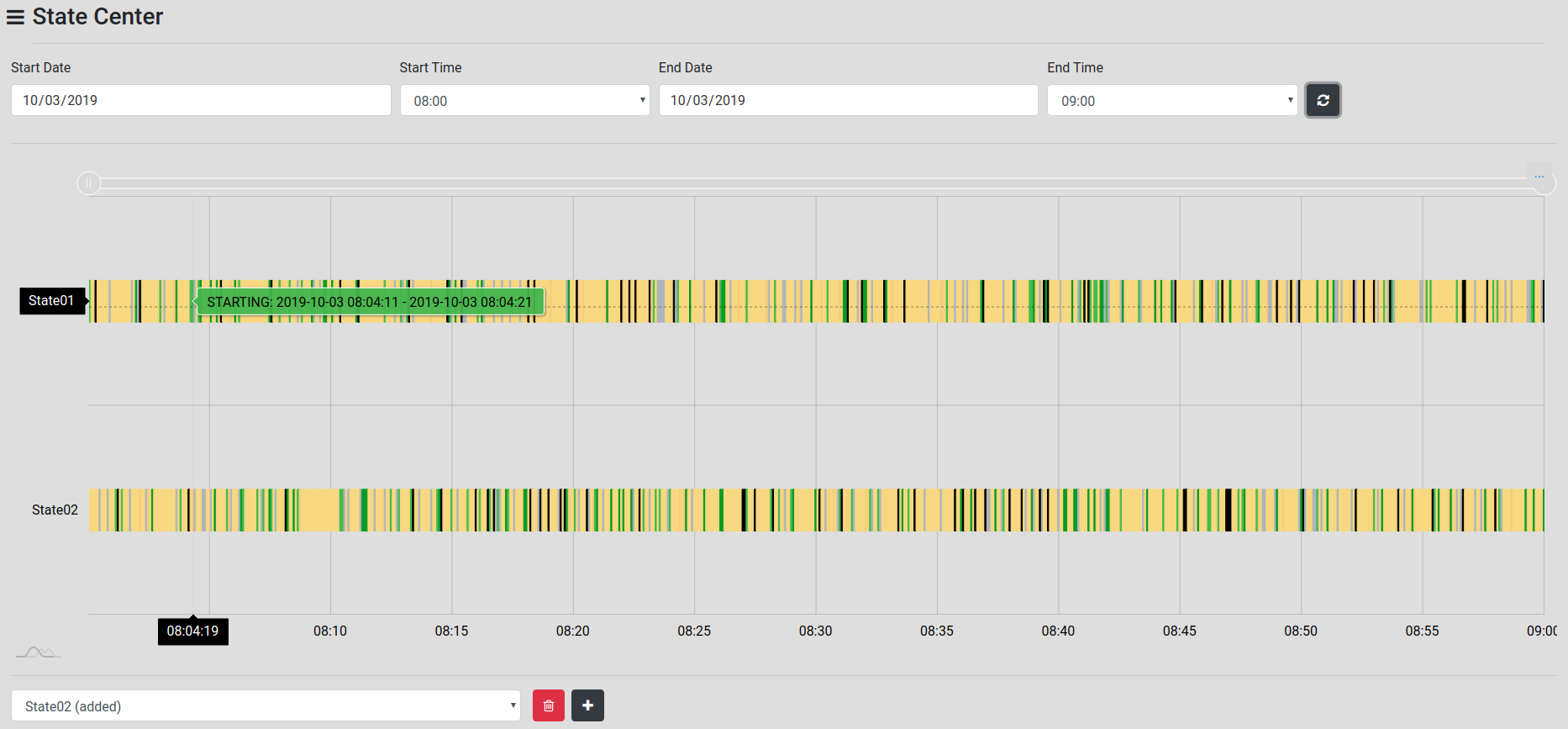Click the 08:04:19 time marker label
Viewport: 1568px width, 729px height.
[192, 631]
